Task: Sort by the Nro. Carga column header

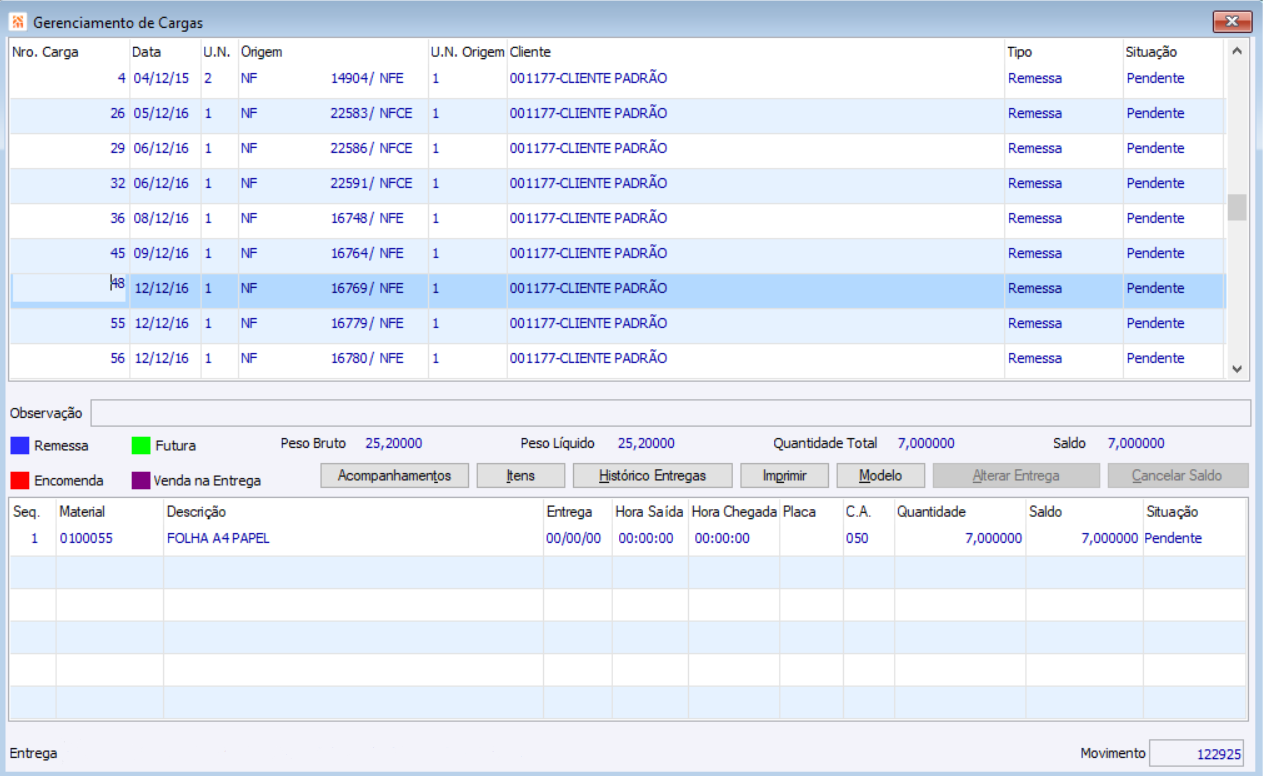Action: (x=45, y=52)
